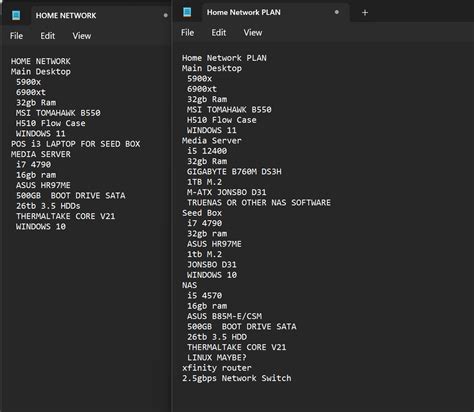Click 'WINDOWS 11' line in PLAN window
Viewport: 474px width, 412px height.
[212, 130]
